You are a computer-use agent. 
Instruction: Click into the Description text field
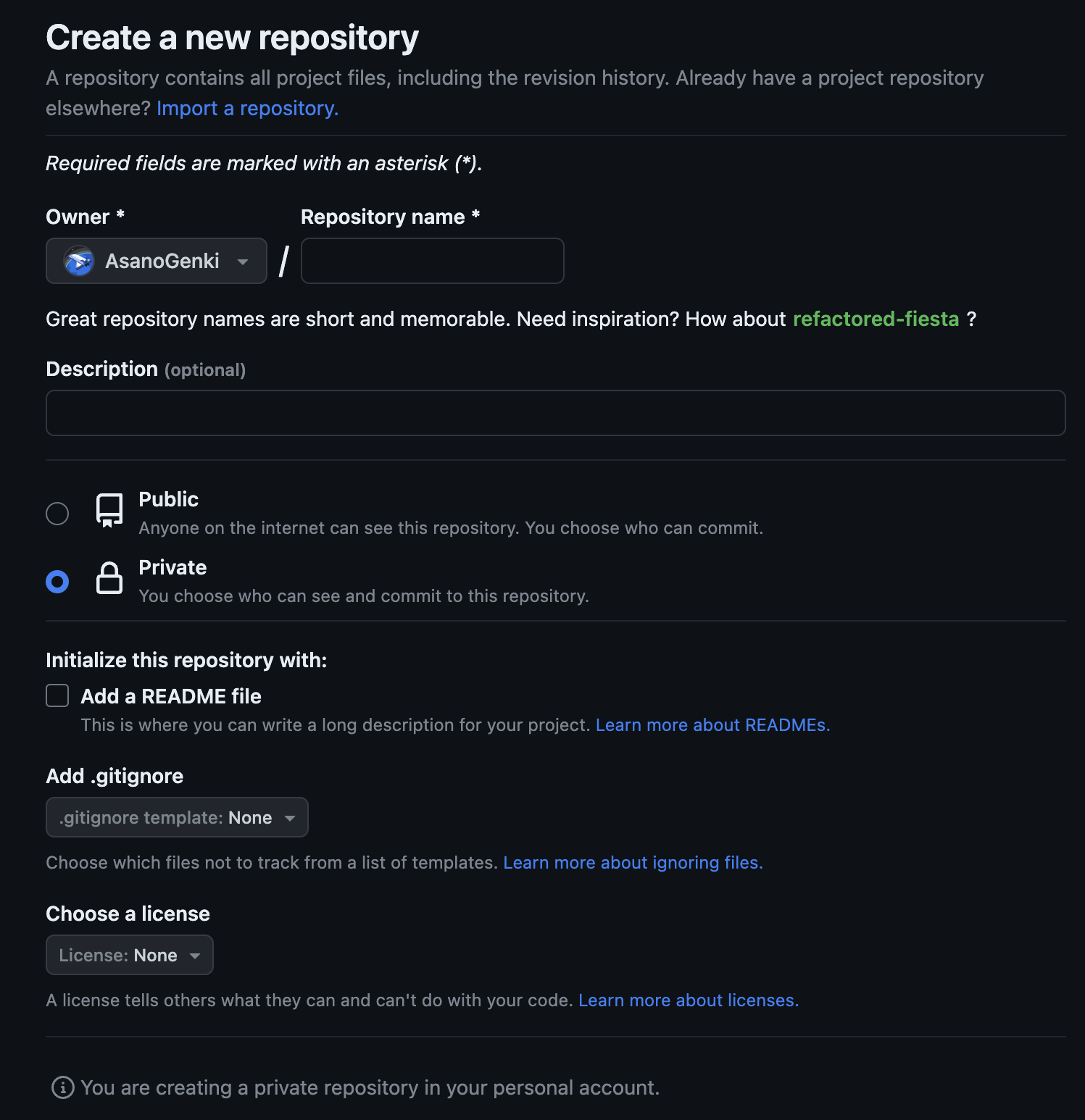coord(555,413)
